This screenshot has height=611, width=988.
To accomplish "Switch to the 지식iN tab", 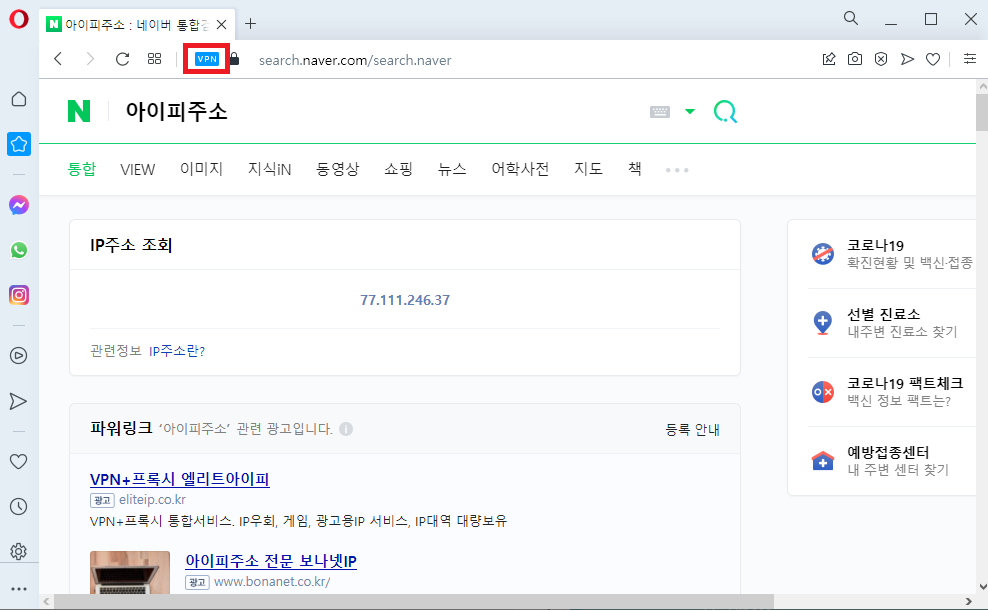I will [x=270, y=169].
